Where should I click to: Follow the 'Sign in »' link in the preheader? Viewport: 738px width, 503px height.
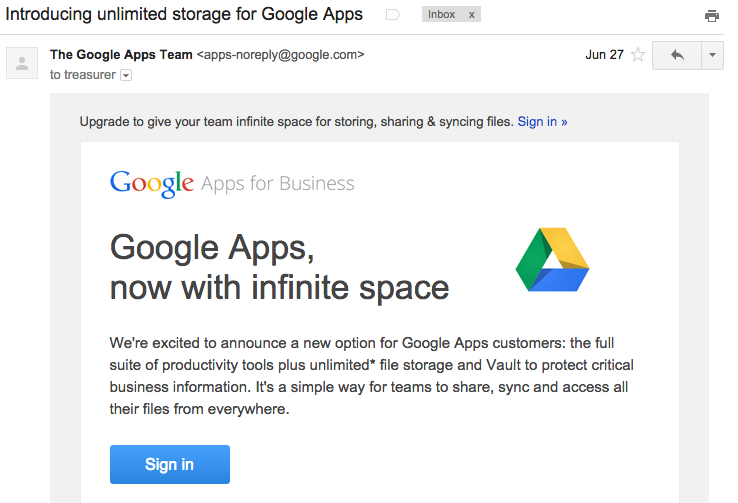point(542,122)
